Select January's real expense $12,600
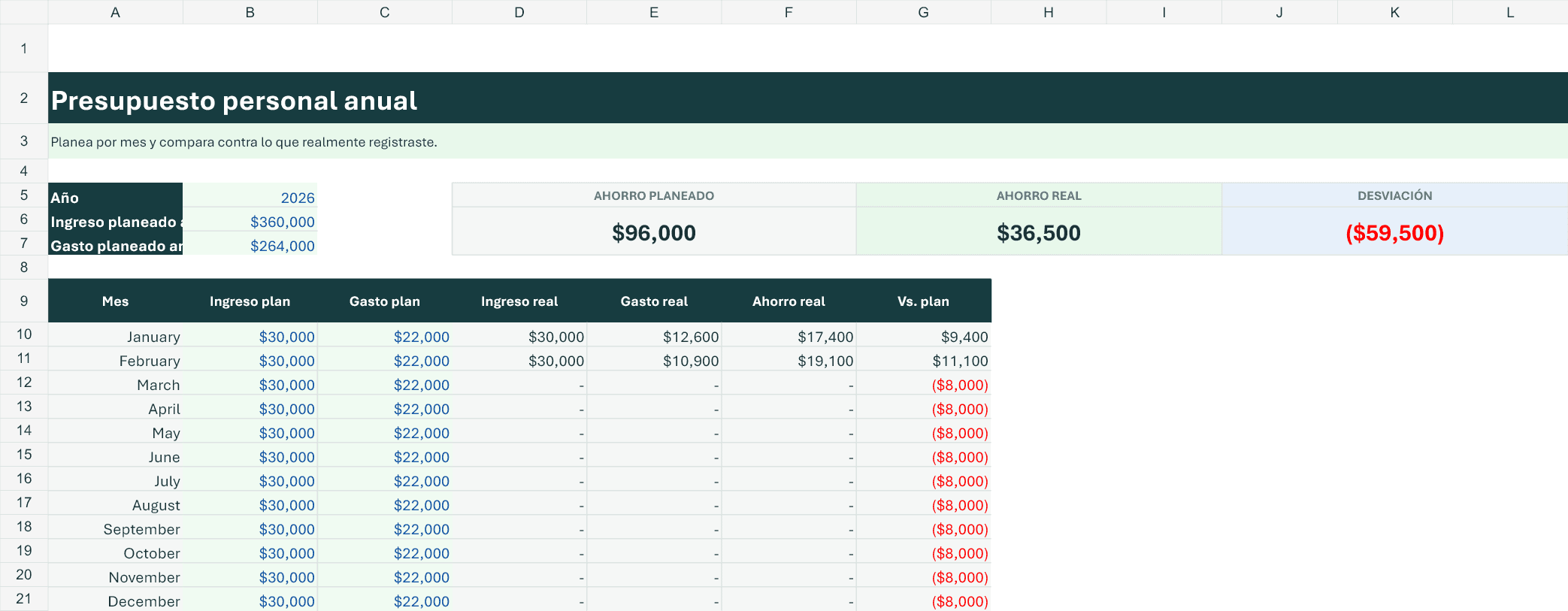Viewport: 1568px width, 611px height. [654, 334]
